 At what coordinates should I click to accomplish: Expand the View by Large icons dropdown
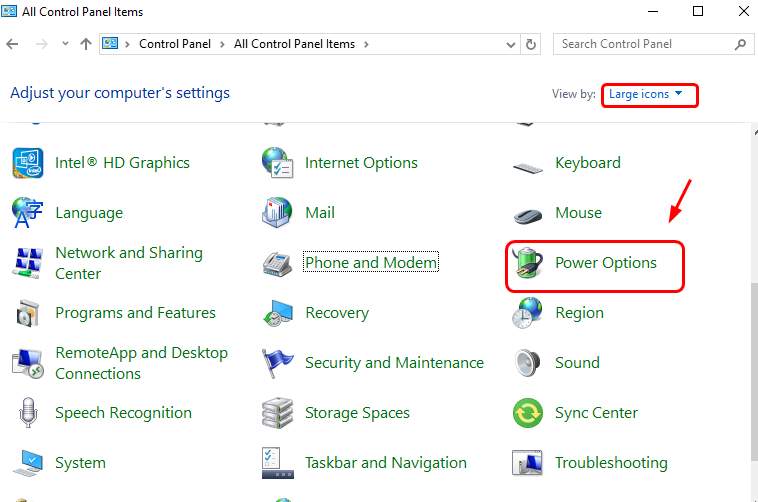647,95
